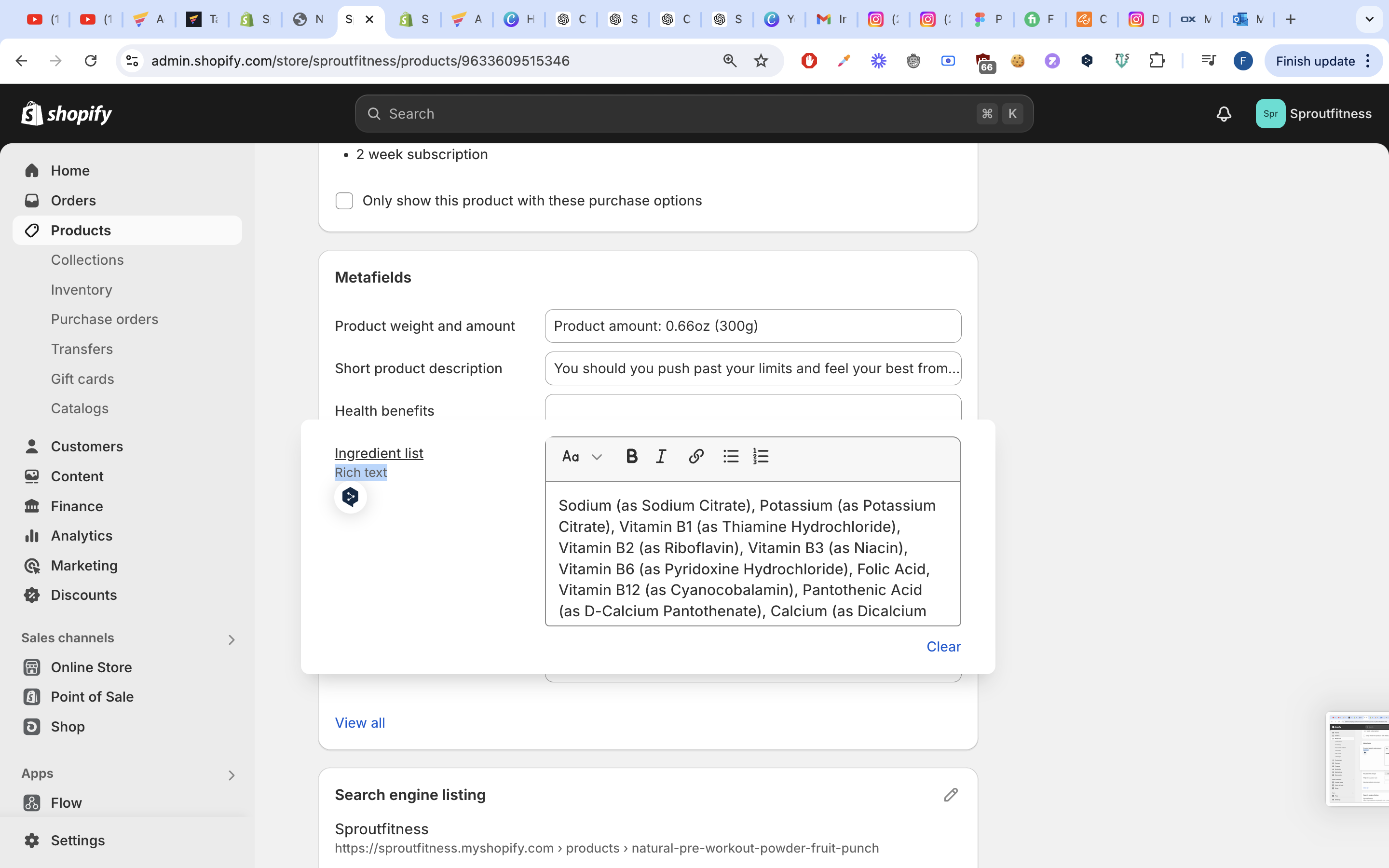Open the Orders page from sidebar
The height and width of the screenshot is (868, 1389).
pyautogui.click(x=73, y=200)
